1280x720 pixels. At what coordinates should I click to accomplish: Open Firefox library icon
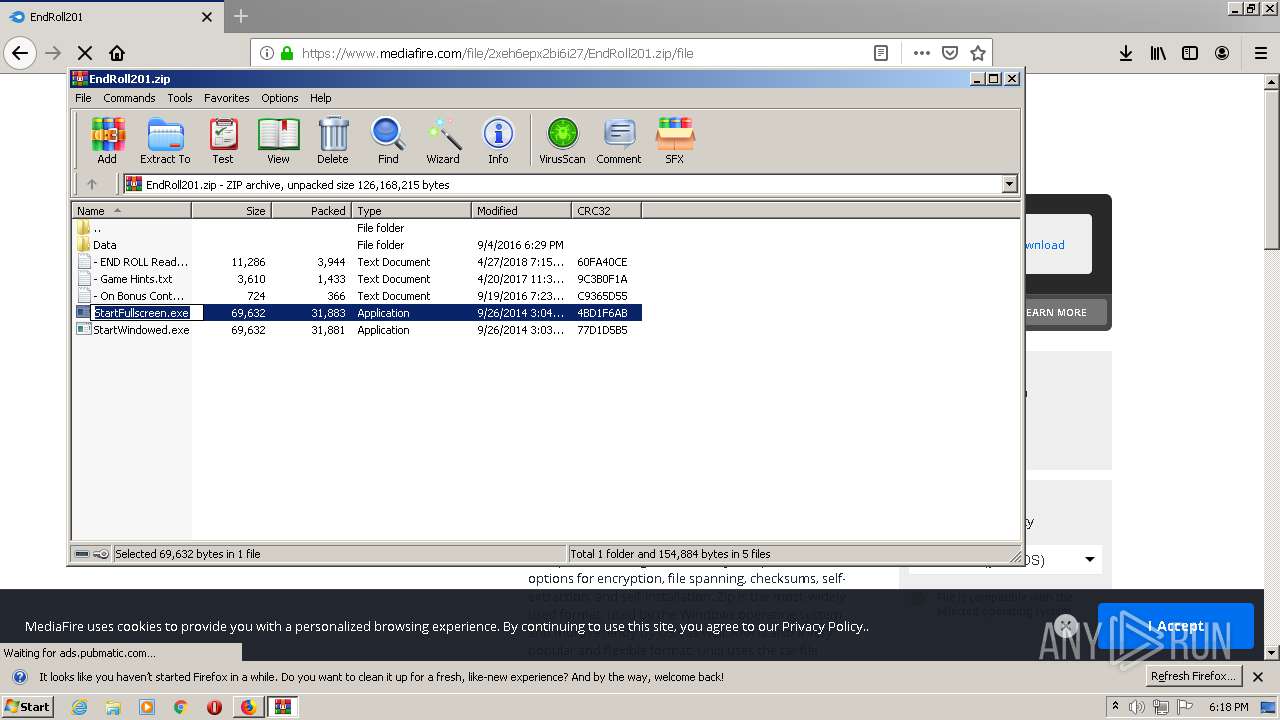pos(1158,53)
